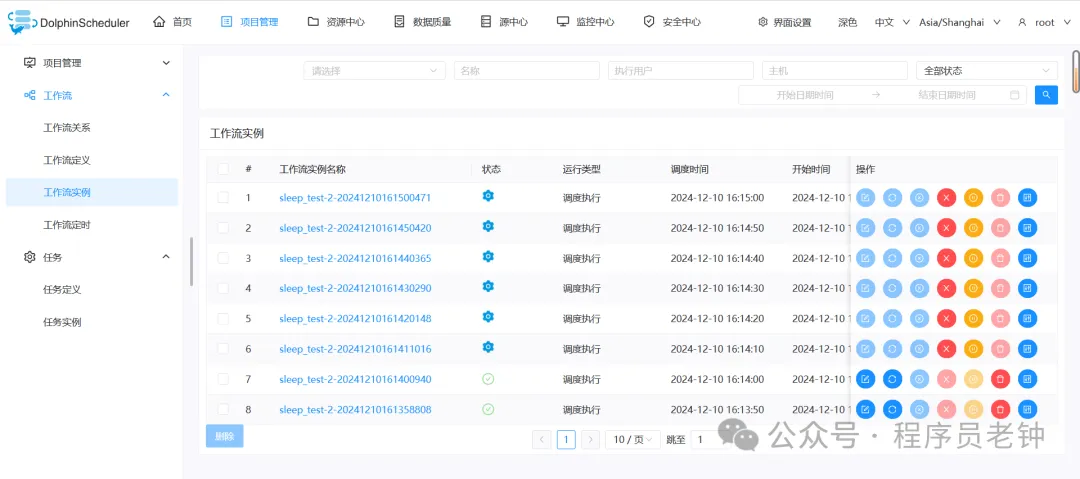Image resolution: width=1080 pixels, height=479 pixels.
Task: Edit workflow instance in row 7
Action: 865,379
